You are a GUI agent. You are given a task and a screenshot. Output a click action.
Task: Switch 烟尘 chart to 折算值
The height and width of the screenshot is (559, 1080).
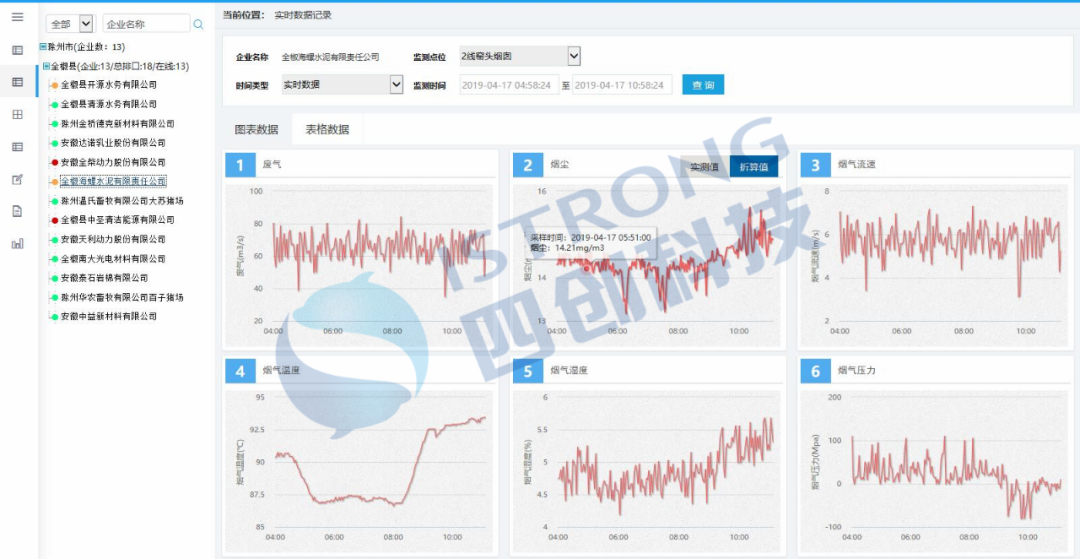tap(754, 167)
